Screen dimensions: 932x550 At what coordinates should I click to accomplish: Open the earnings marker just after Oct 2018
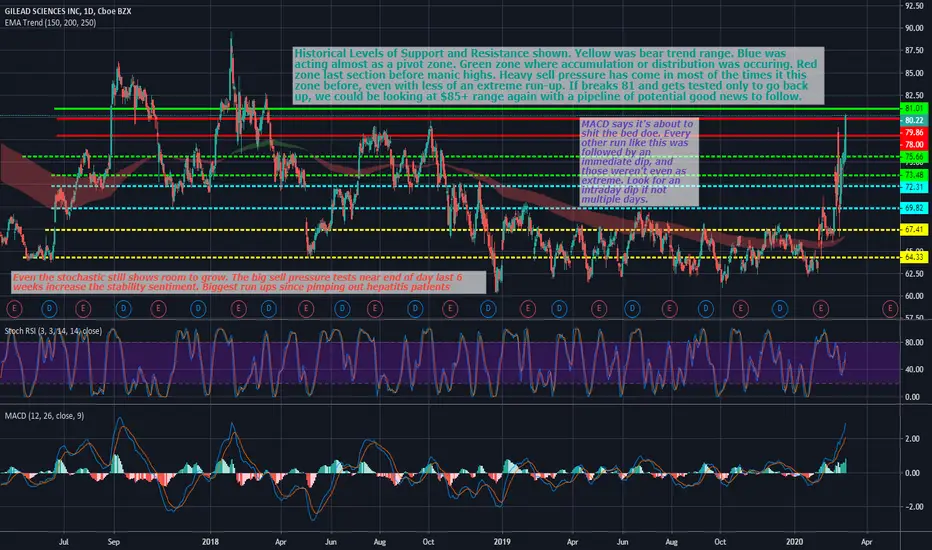(x=450, y=309)
